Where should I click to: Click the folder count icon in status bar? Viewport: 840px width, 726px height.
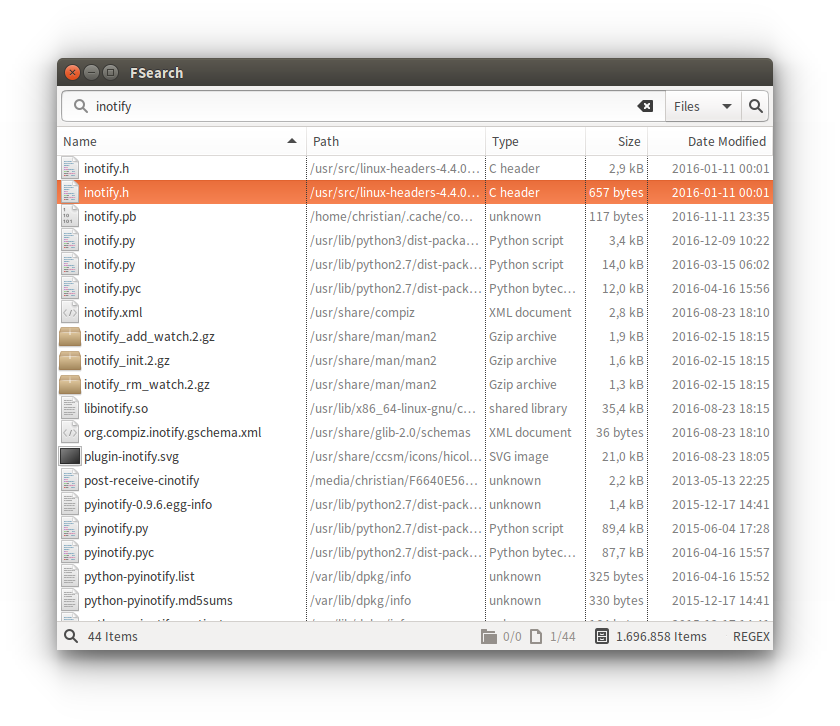489,637
